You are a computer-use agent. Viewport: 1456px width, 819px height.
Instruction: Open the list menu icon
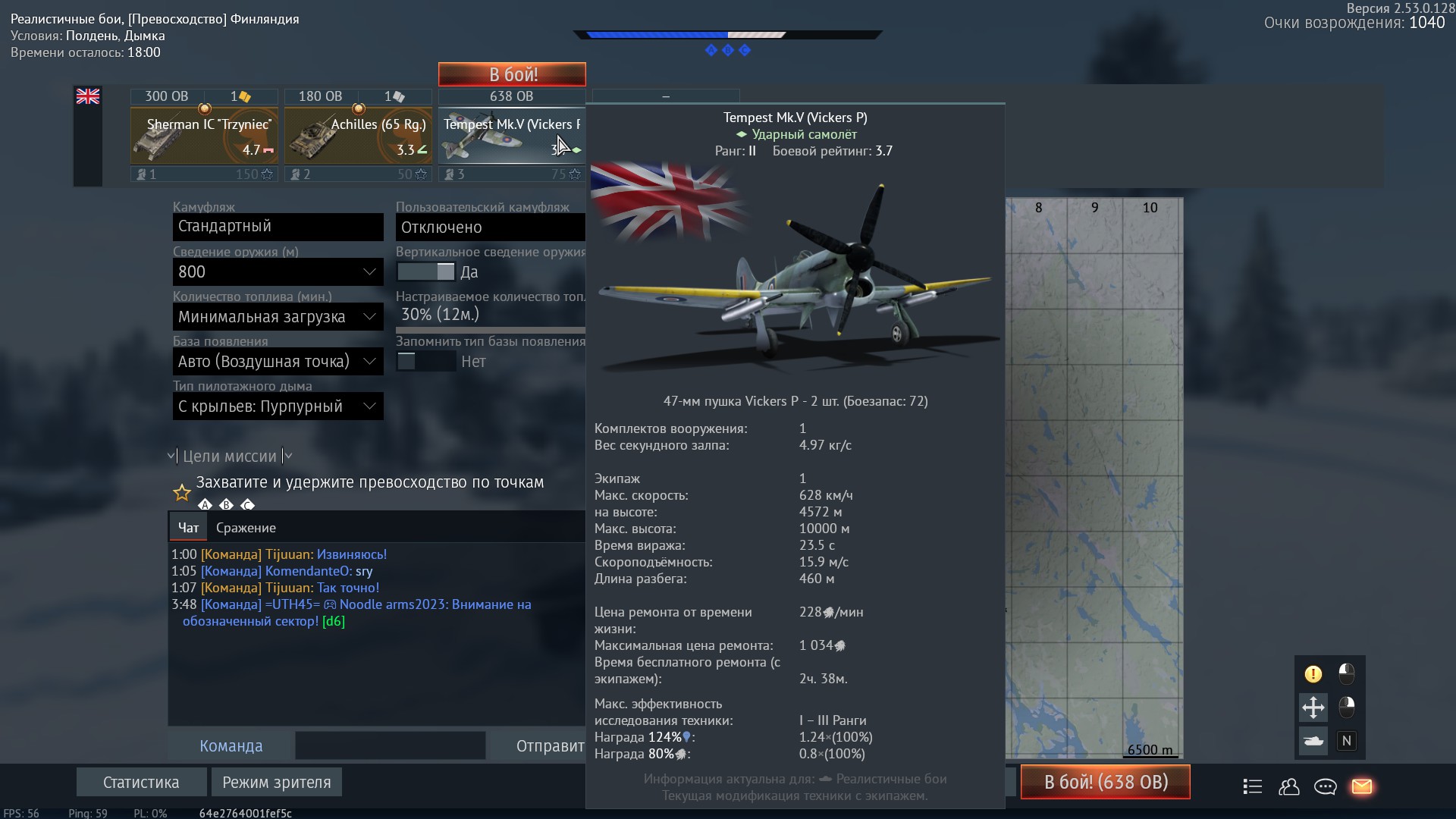[1252, 786]
